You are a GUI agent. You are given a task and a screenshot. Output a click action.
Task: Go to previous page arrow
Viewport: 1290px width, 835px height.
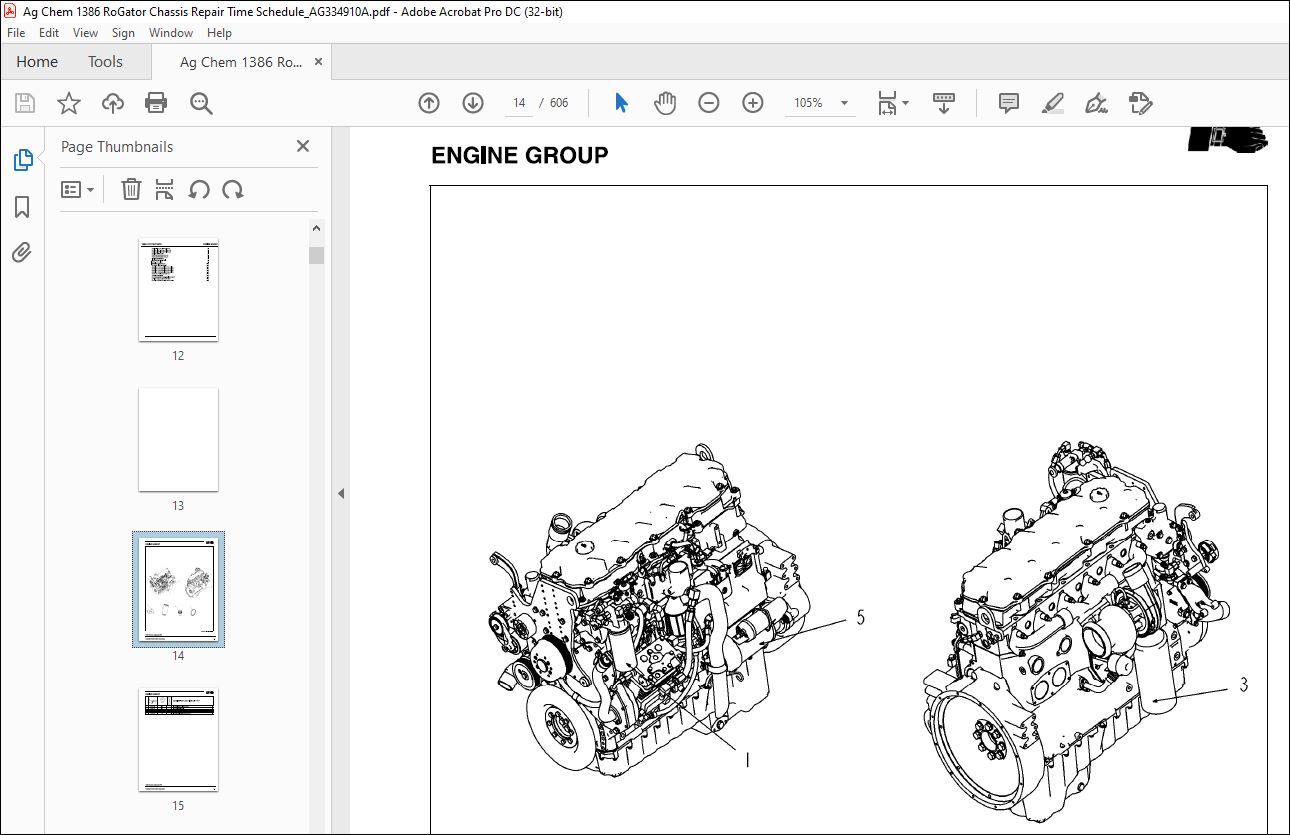pyautogui.click(x=429, y=103)
